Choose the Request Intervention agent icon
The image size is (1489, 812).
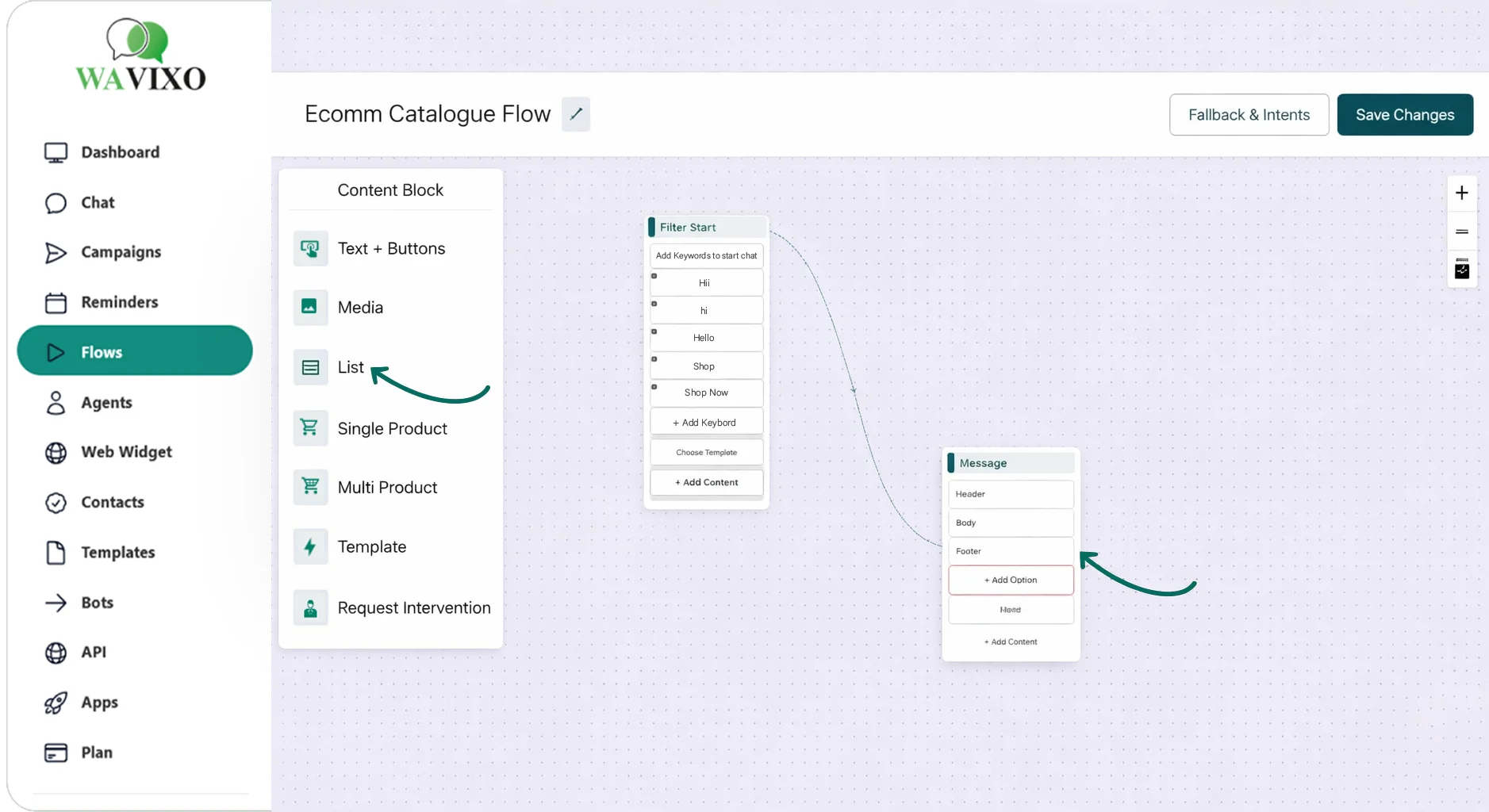click(310, 608)
